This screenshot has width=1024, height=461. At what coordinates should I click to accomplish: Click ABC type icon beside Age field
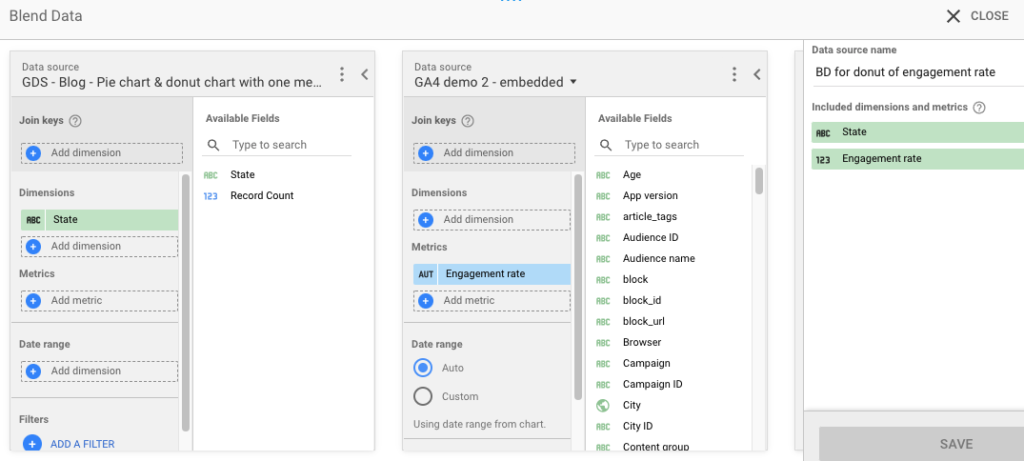coord(603,175)
